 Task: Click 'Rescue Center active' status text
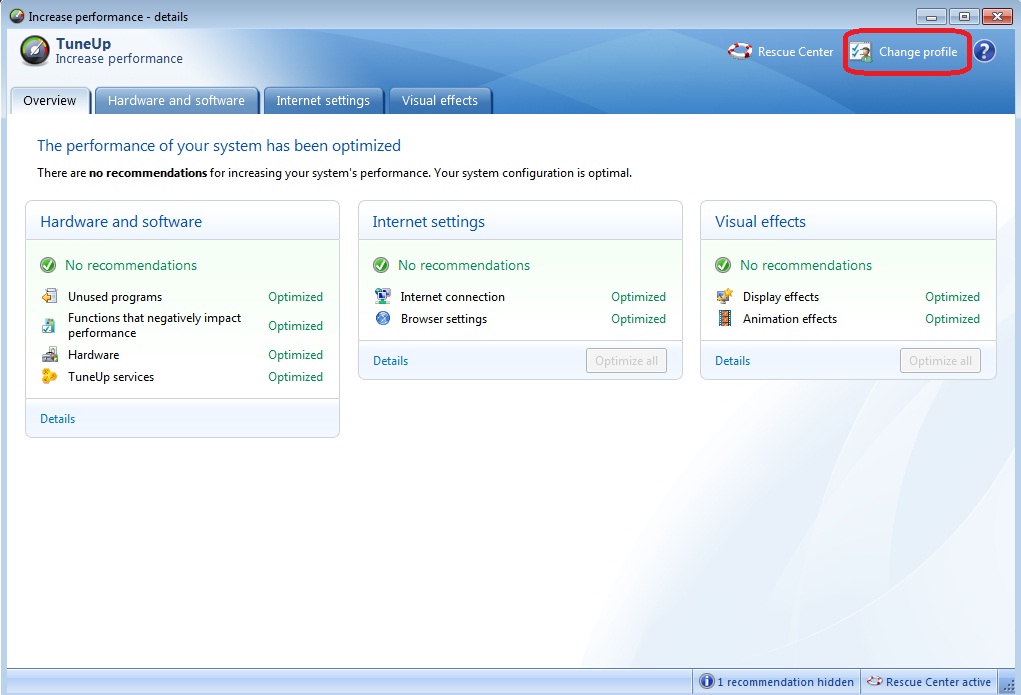(938, 682)
